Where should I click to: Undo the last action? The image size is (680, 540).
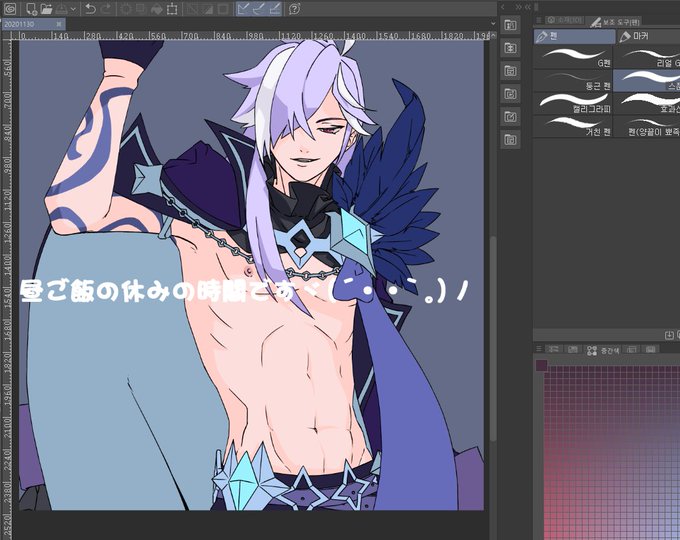coord(90,9)
